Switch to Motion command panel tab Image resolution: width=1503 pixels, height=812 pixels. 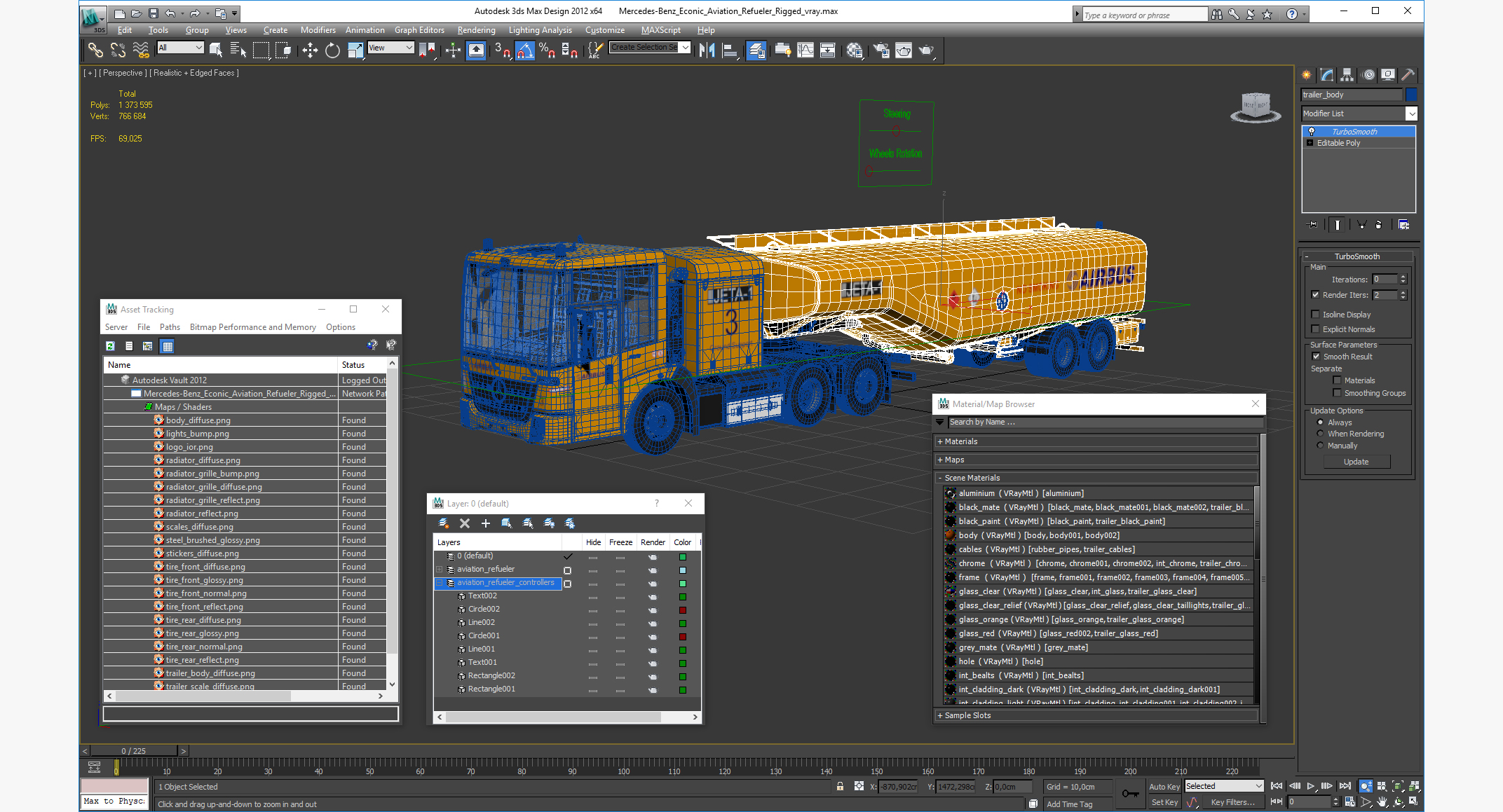tap(1368, 75)
